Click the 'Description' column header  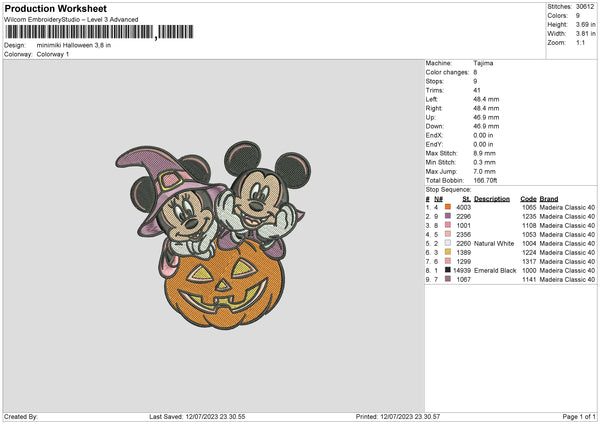[x=492, y=199]
